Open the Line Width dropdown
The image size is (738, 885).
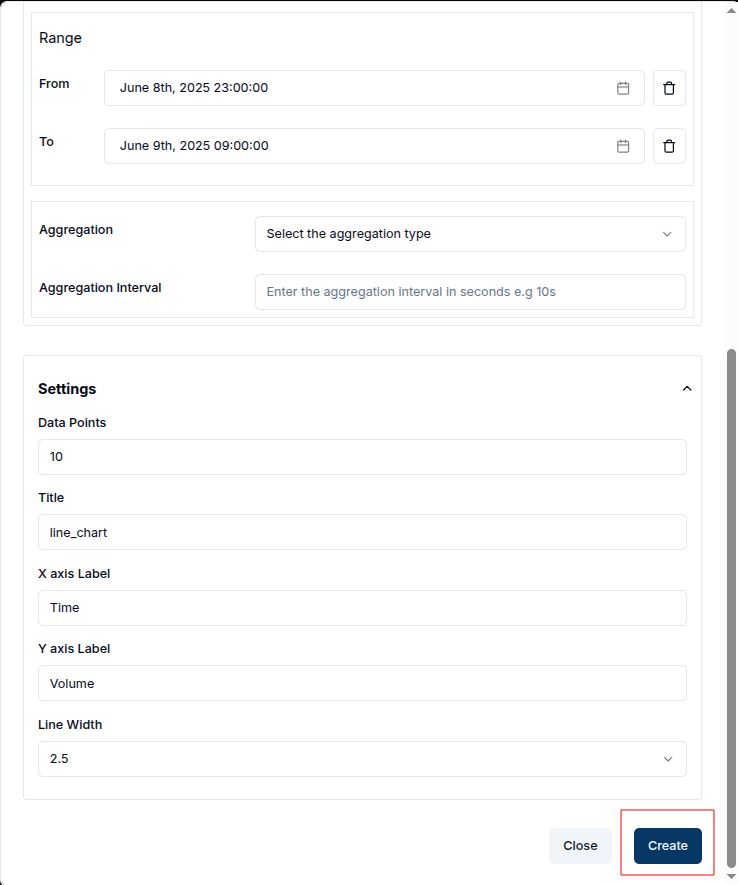(362, 759)
